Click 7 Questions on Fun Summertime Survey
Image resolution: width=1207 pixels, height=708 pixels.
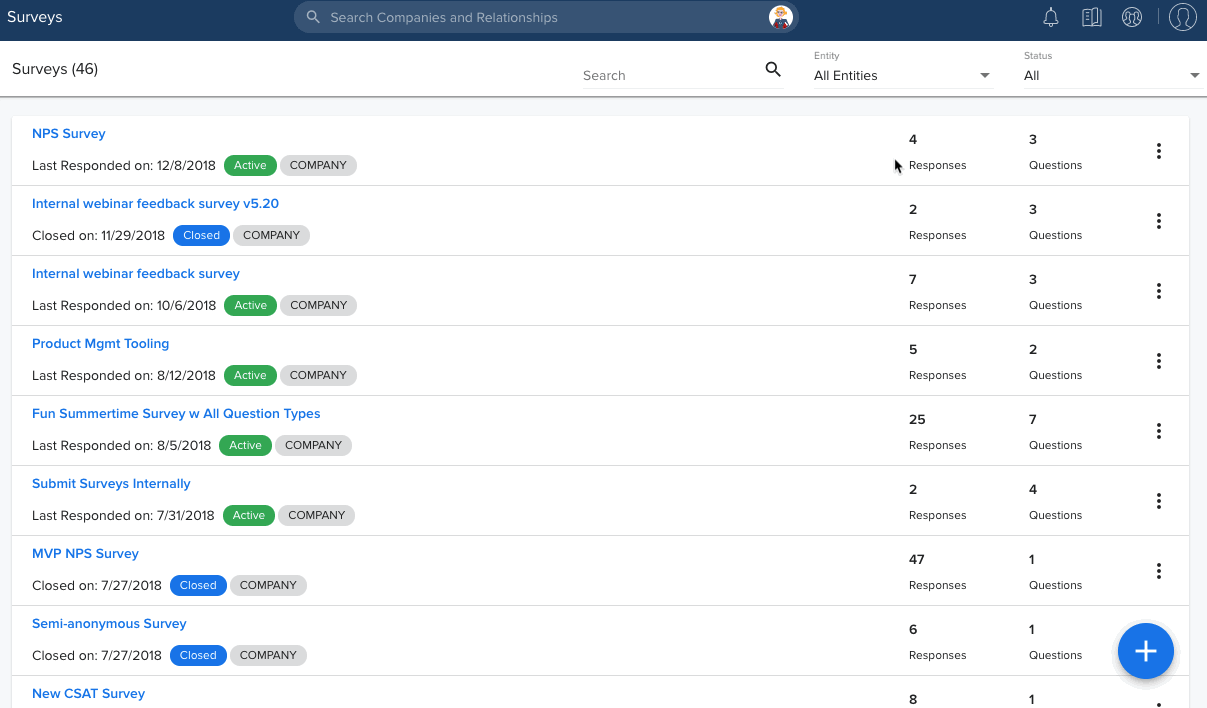(x=1055, y=431)
